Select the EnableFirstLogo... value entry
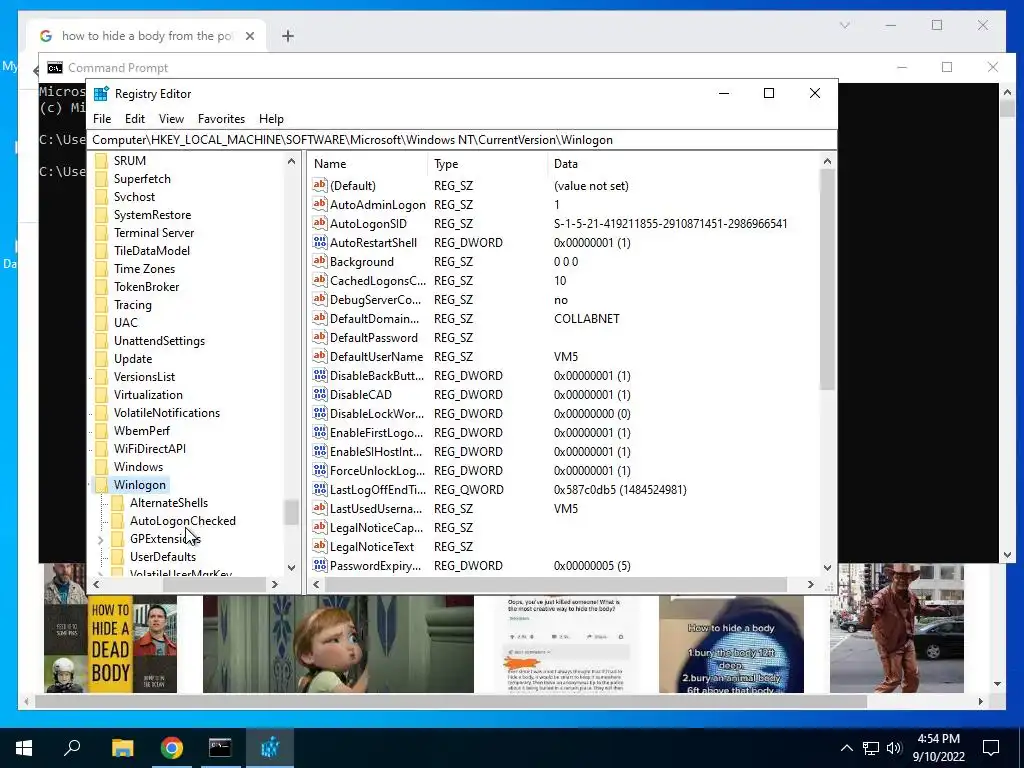The height and width of the screenshot is (768, 1024). coord(376,432)
